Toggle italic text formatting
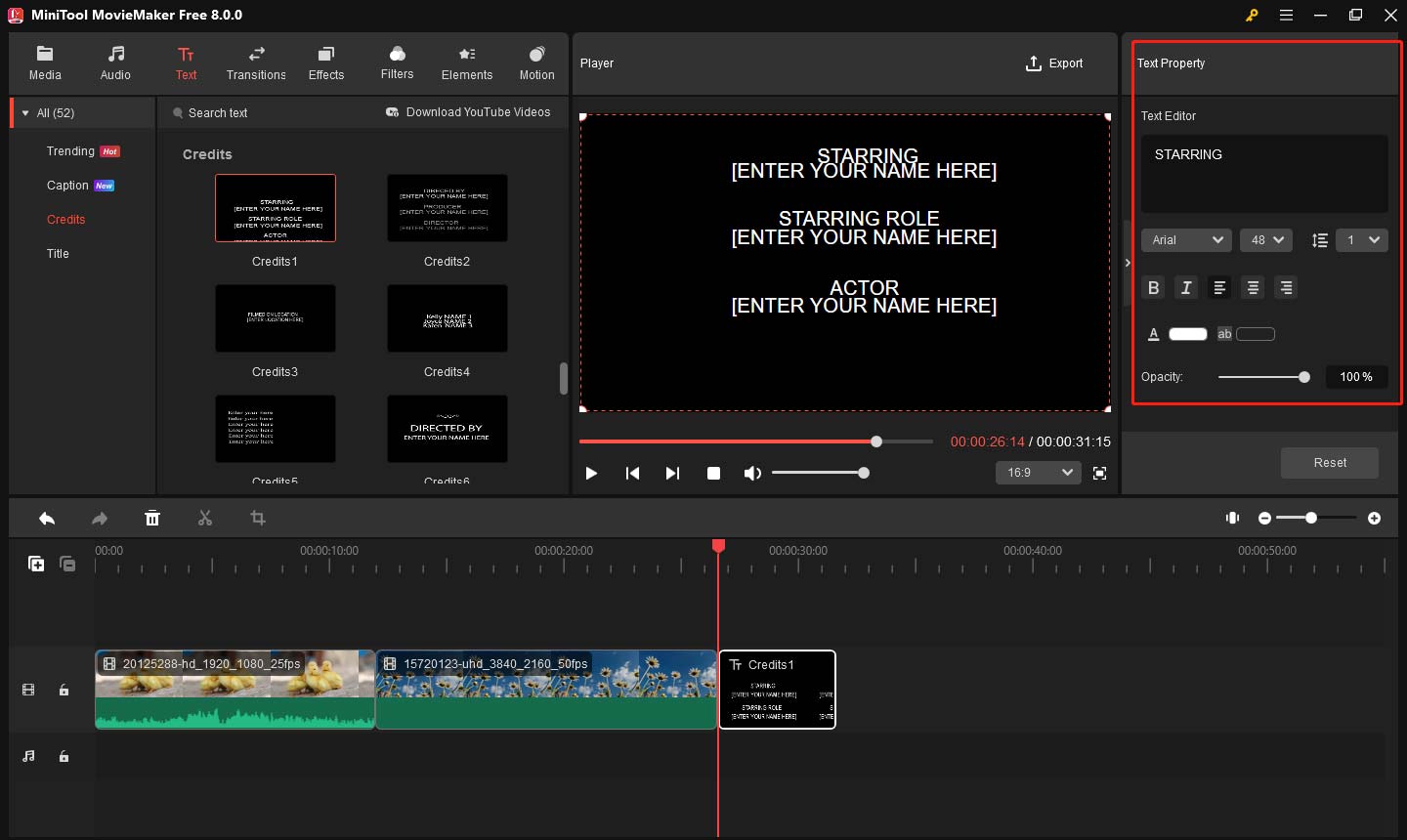Screen dimensions: 1407x840 pos(1186,287)
